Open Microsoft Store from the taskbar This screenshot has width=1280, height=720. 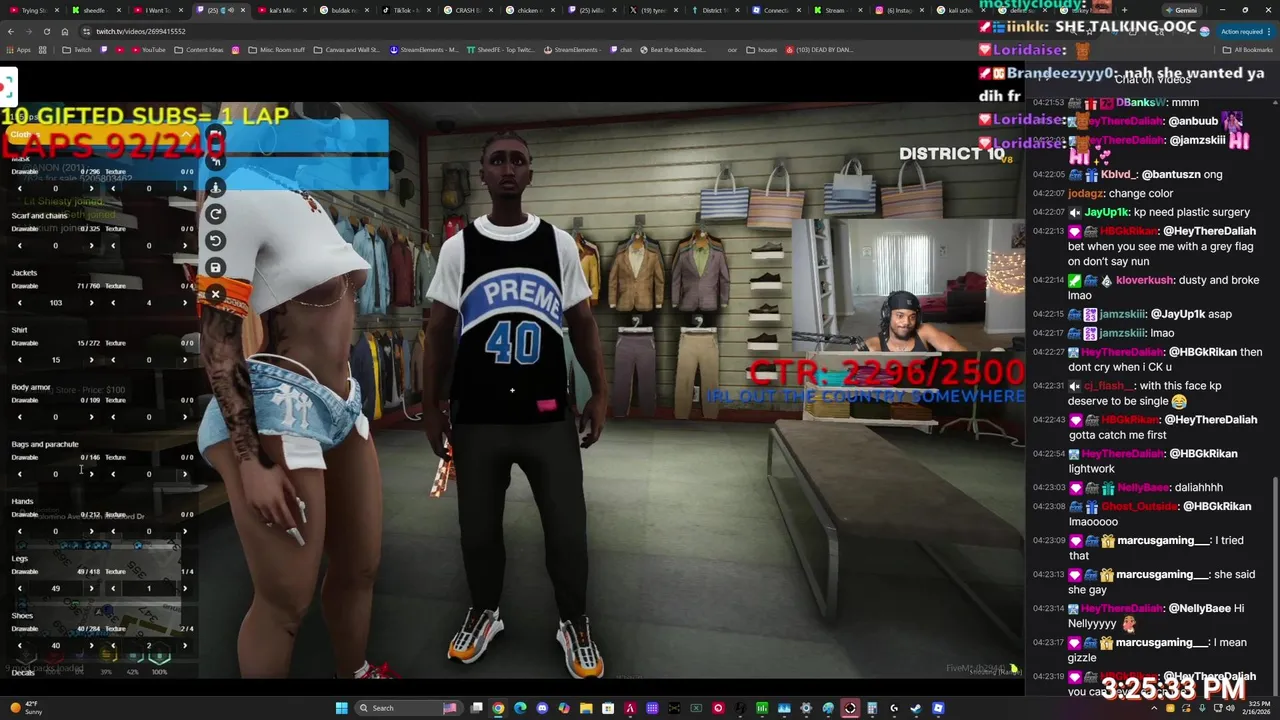pyautogui.click(x=608, y=708)
